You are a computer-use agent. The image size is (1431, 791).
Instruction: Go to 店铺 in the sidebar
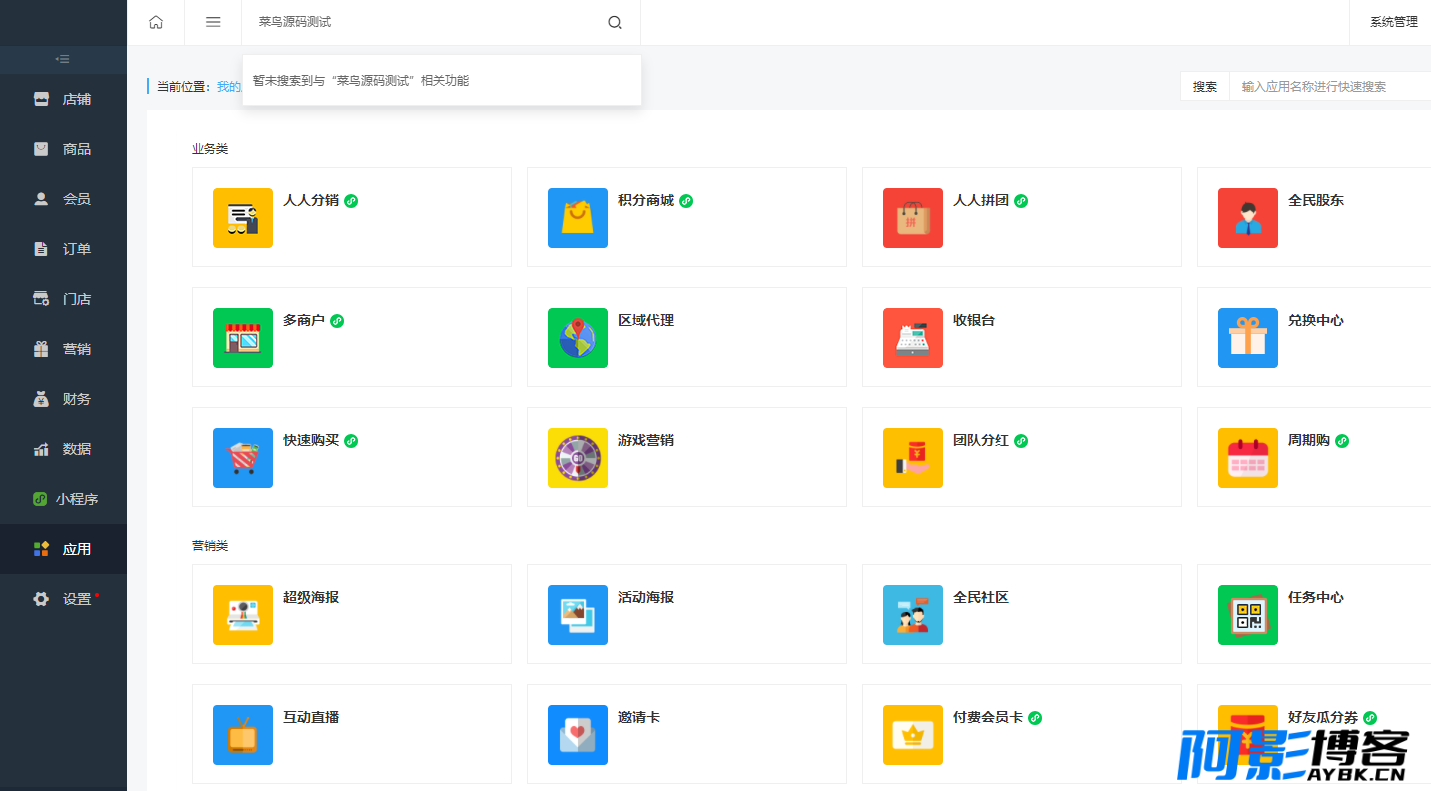coord(63,99)
